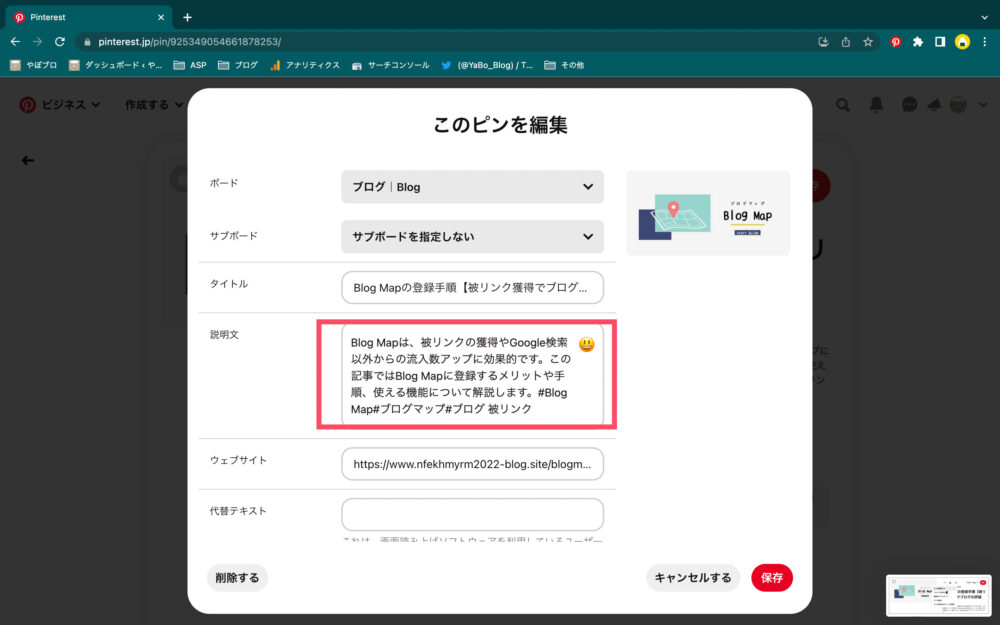
Task: Open the ボード dropdown showing ブログ | Blog
Action: click(x=473, y=187)
